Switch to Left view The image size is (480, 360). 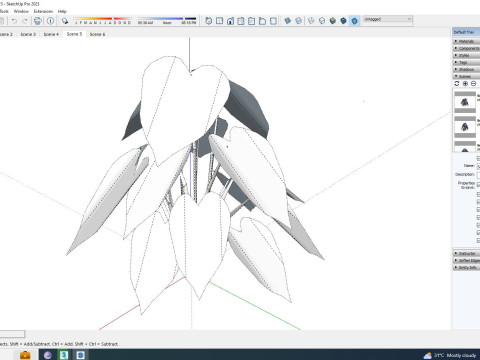coord(262,21)
